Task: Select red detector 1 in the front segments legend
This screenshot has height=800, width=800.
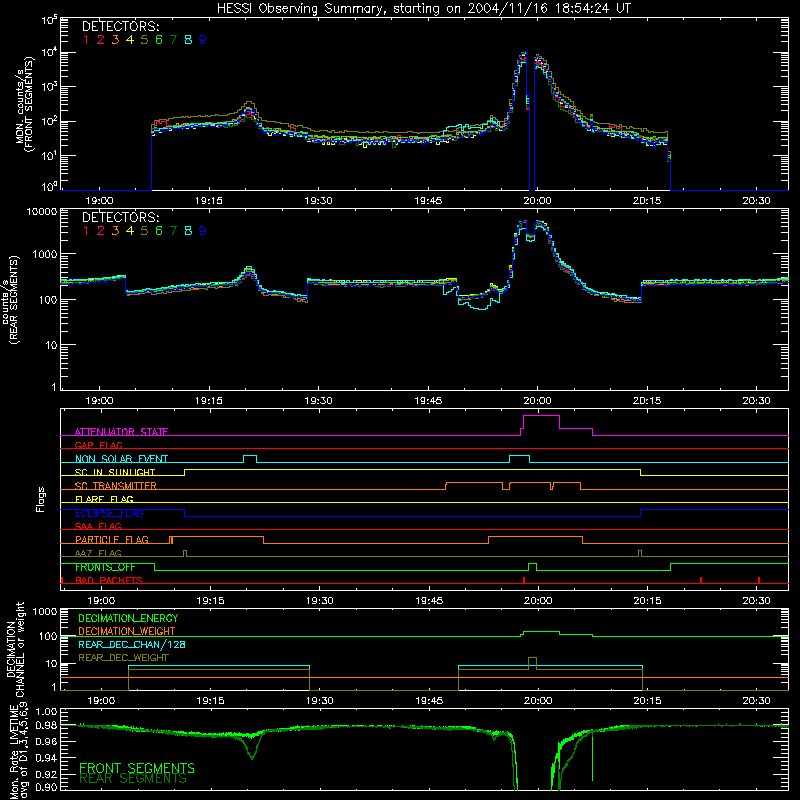Action: coord(86,40)
